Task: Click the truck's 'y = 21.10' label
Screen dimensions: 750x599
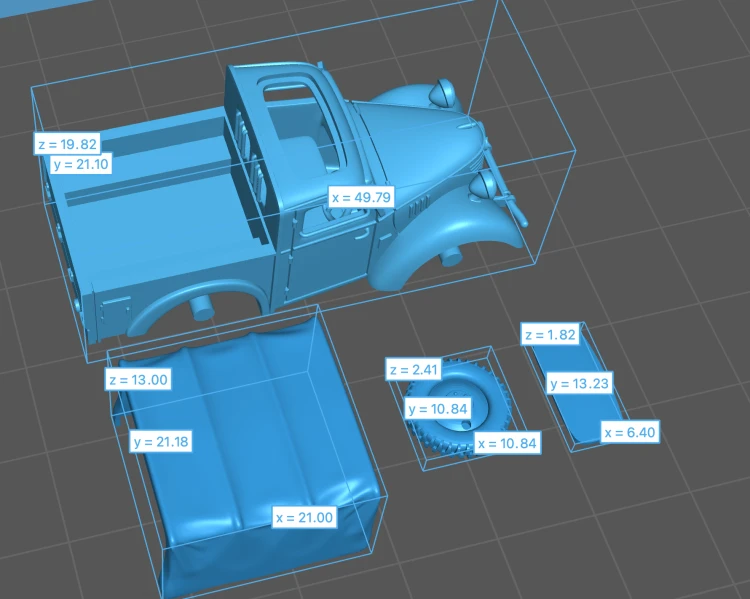Action: (x=81, y=164)
